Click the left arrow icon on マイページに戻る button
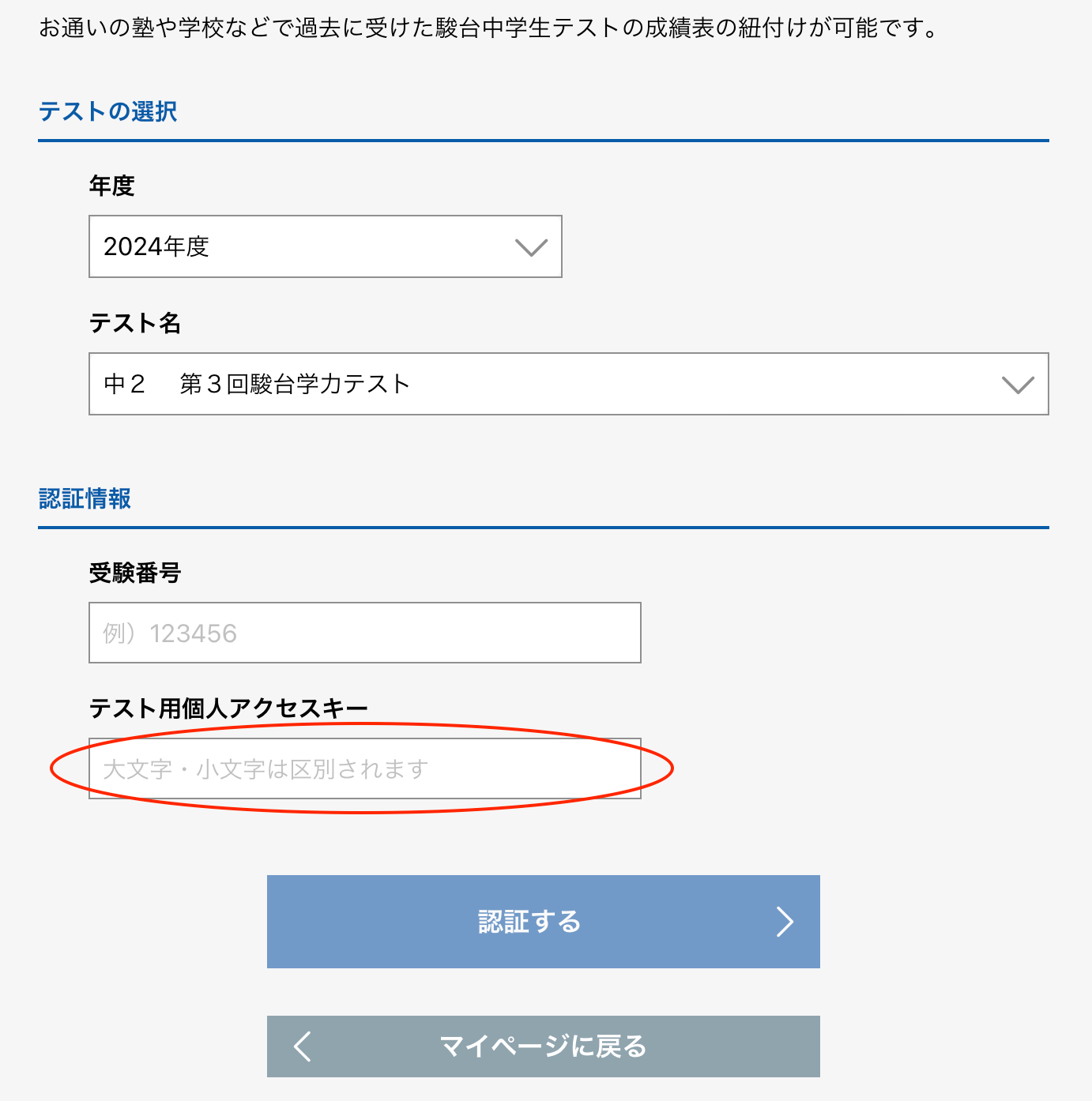The height and width of the screenshot is (1101, 1092). 302,1047
